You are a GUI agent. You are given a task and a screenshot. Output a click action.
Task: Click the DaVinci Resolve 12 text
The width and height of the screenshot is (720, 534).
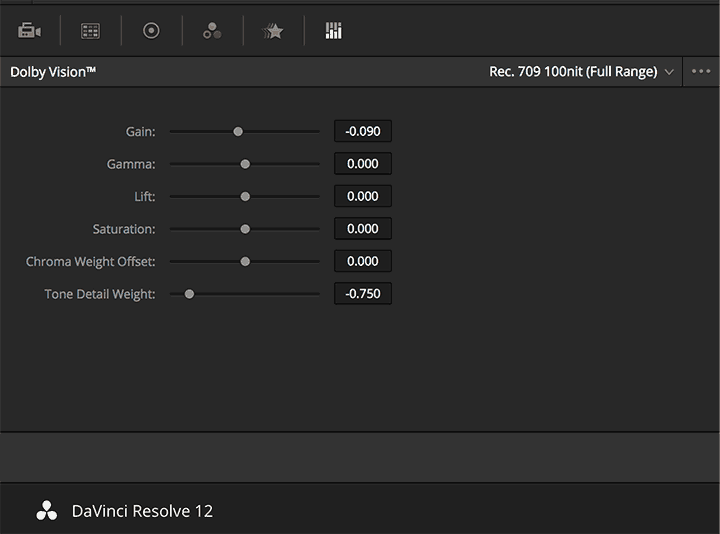tap(142, 511)
